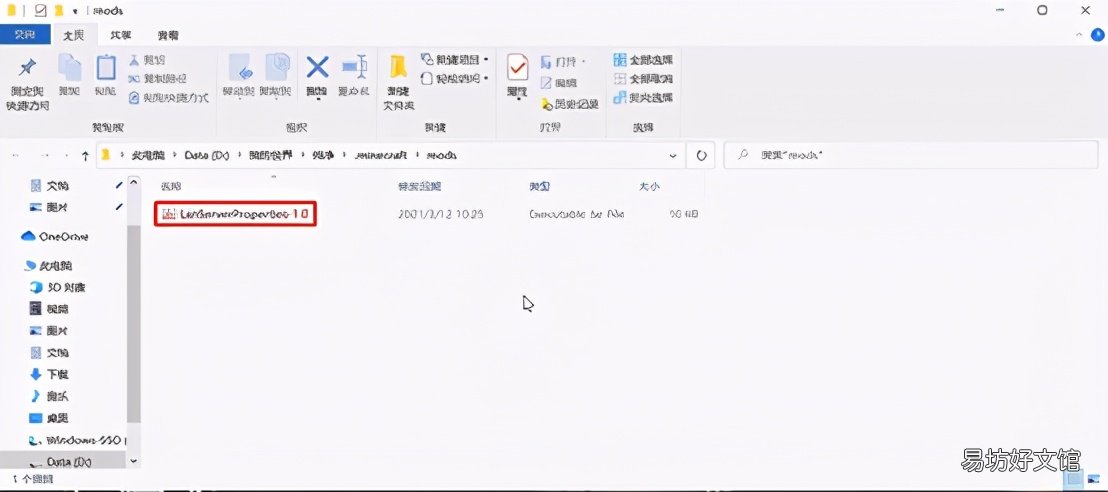Open Videos under This PC
The width and height of the screenshot is (1108, 492).
(49, 309)
